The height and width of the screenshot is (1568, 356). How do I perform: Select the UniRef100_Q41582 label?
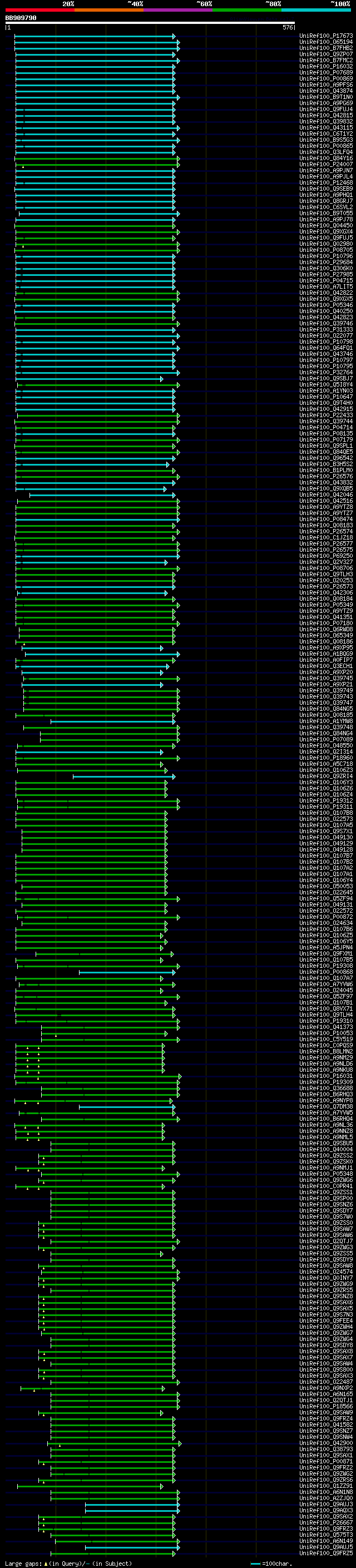coord(326,1425)
